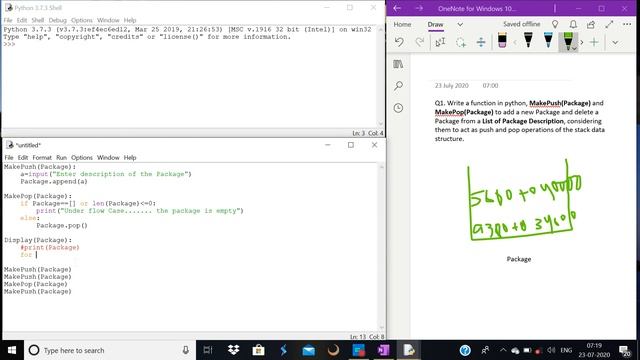
Task: Select the green pen in Draw ribbon
Action: 567,40
